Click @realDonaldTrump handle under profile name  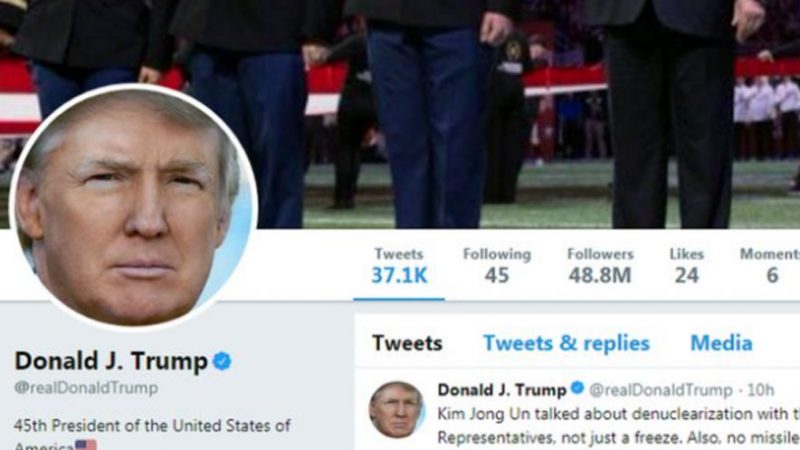tap(86, 388)
